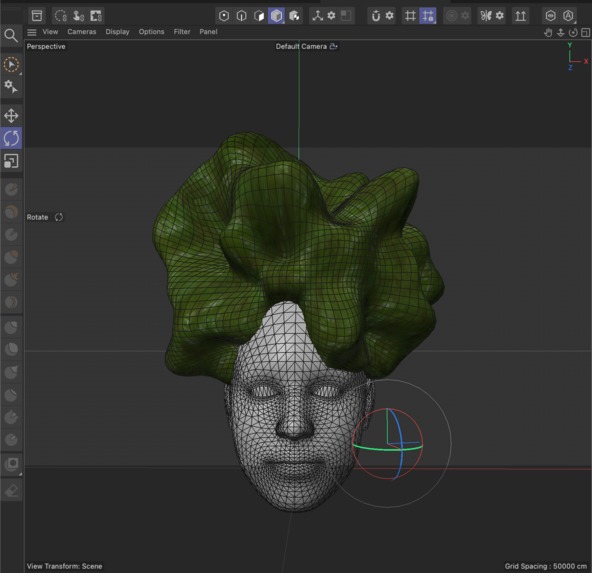The width and height of the screenshot is (592, 573).
Task: Click the Default Camera label
Action: click(x=301, y=46)
